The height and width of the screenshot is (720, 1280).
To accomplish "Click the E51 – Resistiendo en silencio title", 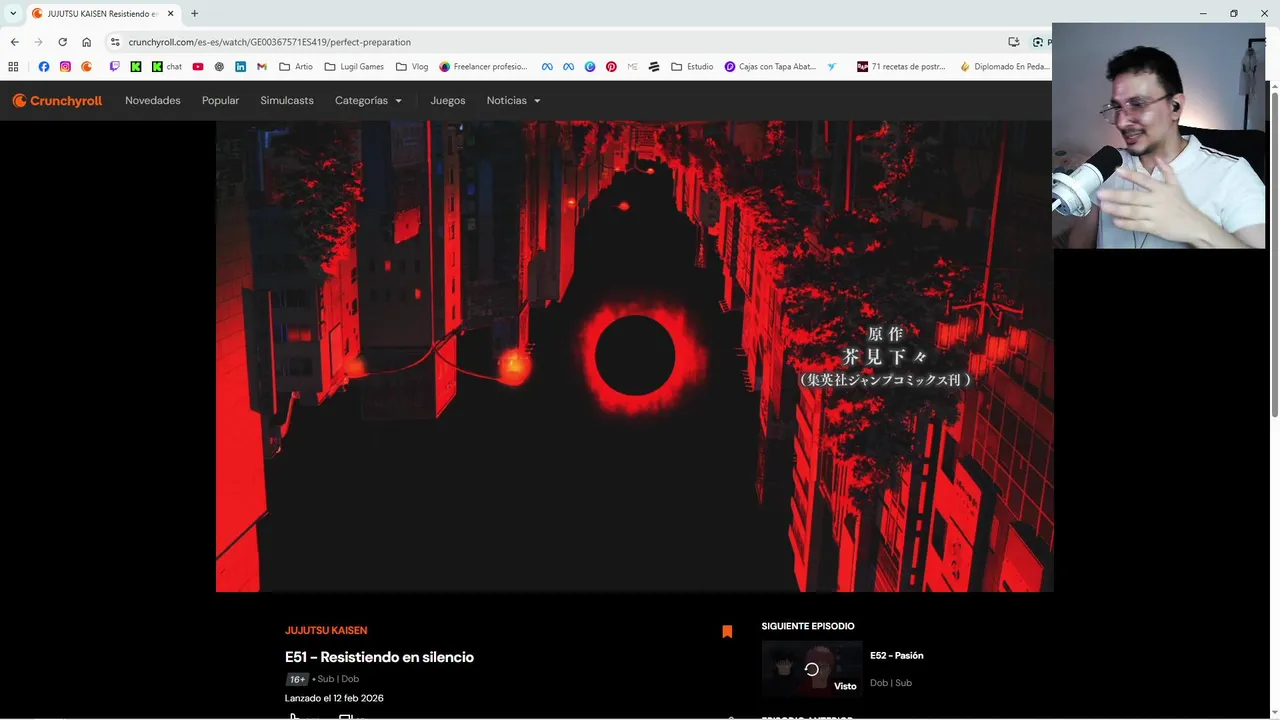I will click(x=379, y=657).
